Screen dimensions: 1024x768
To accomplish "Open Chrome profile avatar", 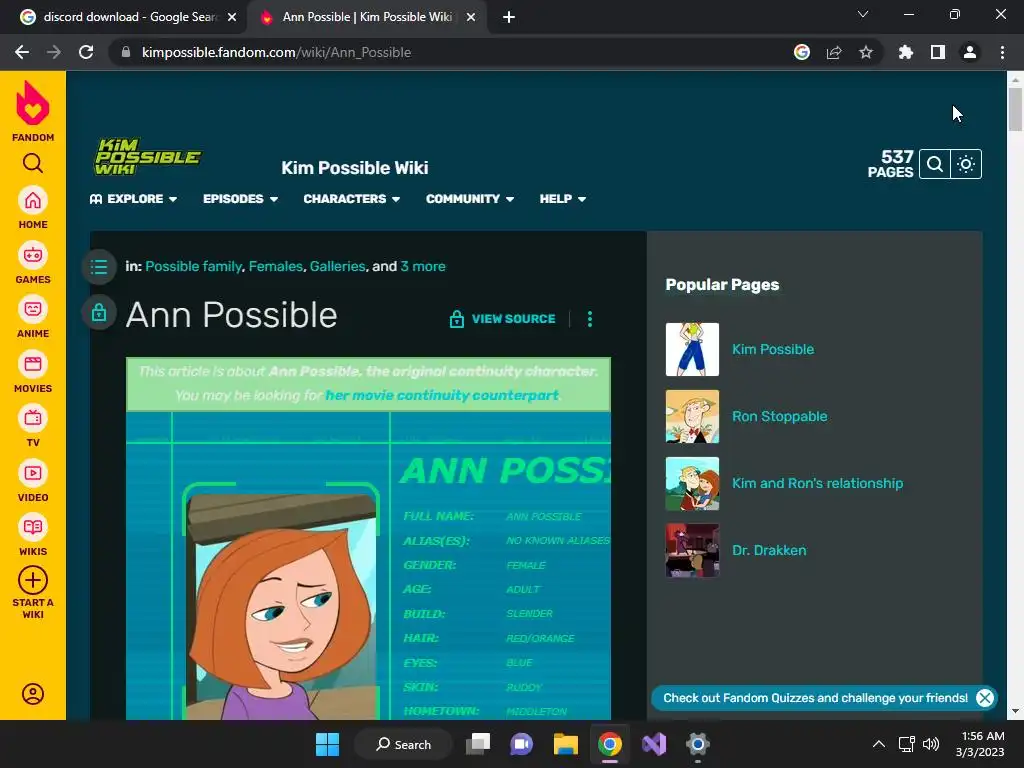I will pyautogui.click(x=970, y=52).
